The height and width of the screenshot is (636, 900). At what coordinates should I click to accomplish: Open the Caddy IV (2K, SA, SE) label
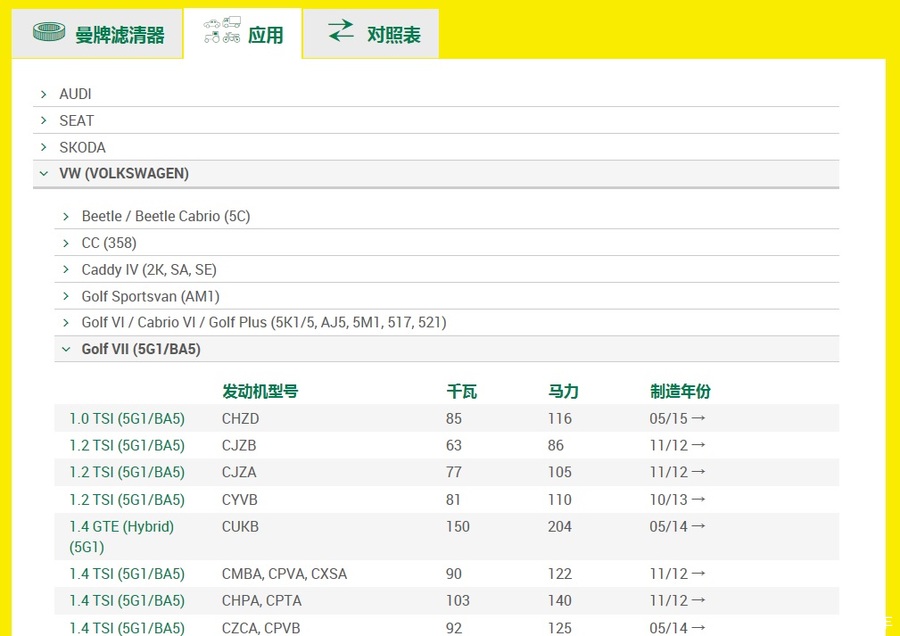tap(149, 270)
